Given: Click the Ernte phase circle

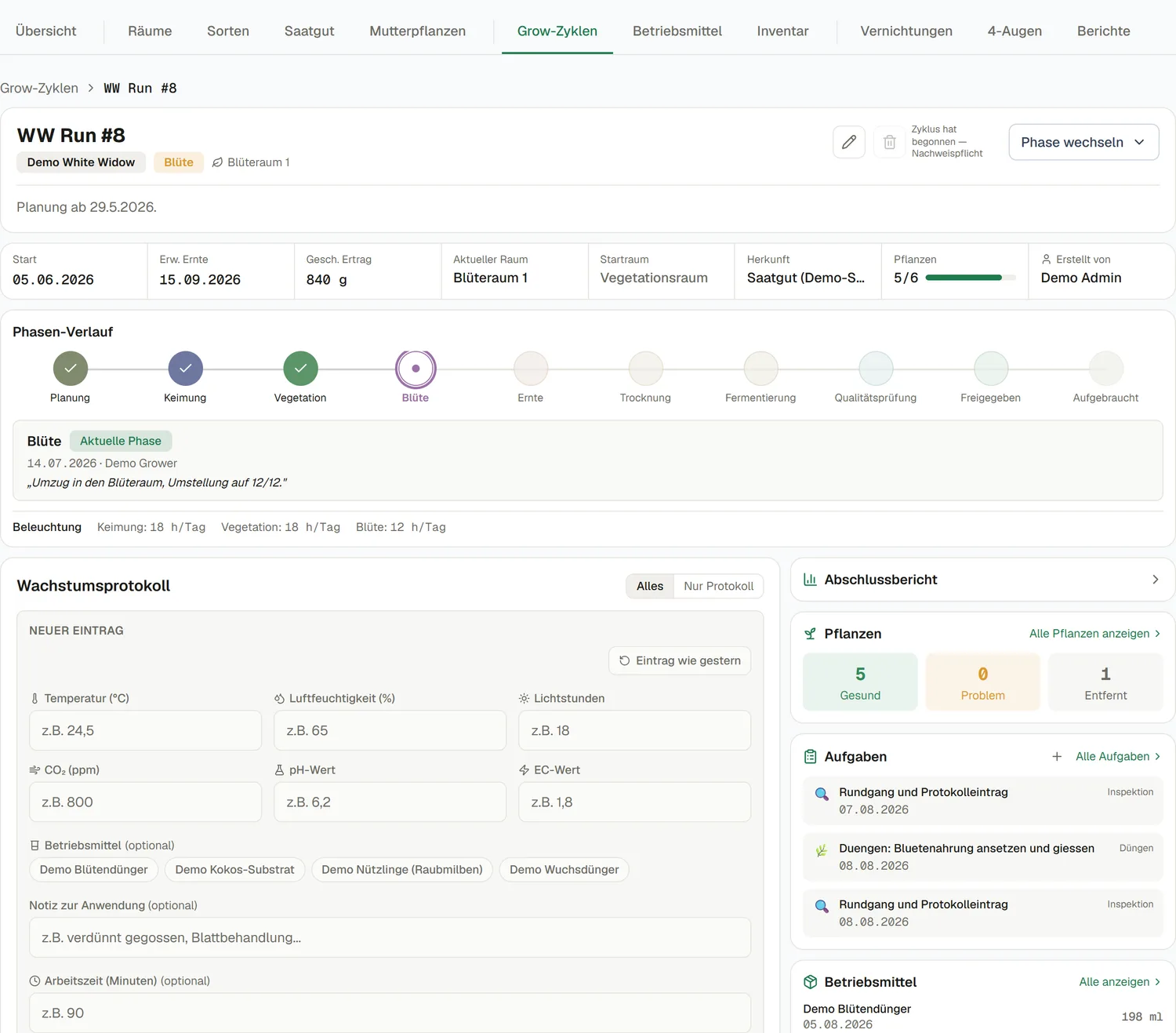Looking at the screenshot, I should point(531,369).
